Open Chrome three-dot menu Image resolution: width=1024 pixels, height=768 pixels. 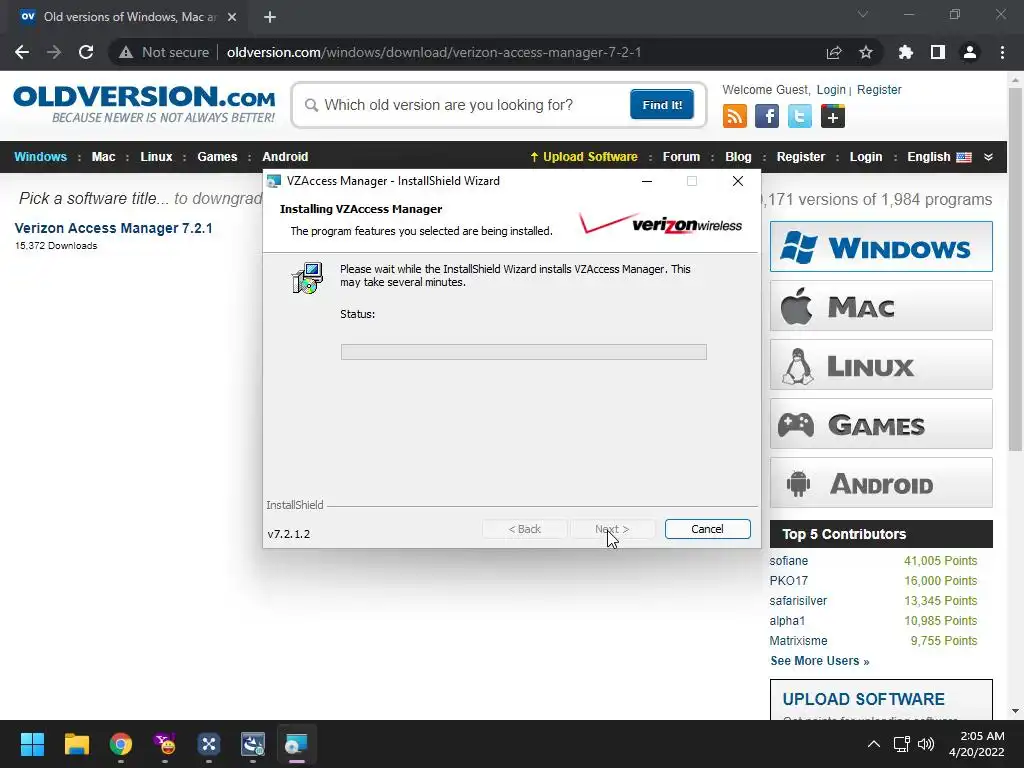tap(1002, 52)
